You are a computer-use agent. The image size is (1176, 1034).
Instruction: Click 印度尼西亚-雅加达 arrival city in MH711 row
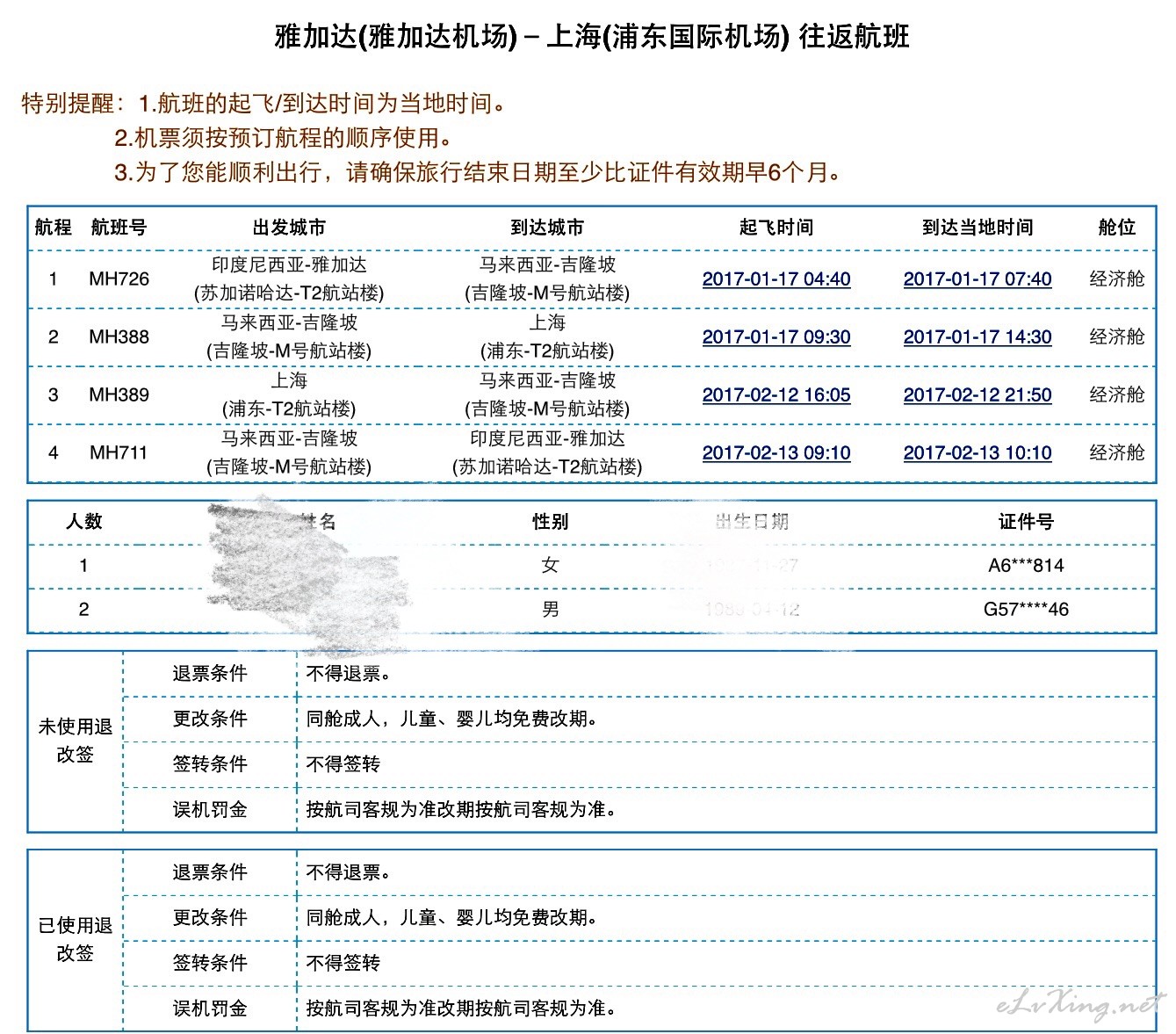[547, 439]
